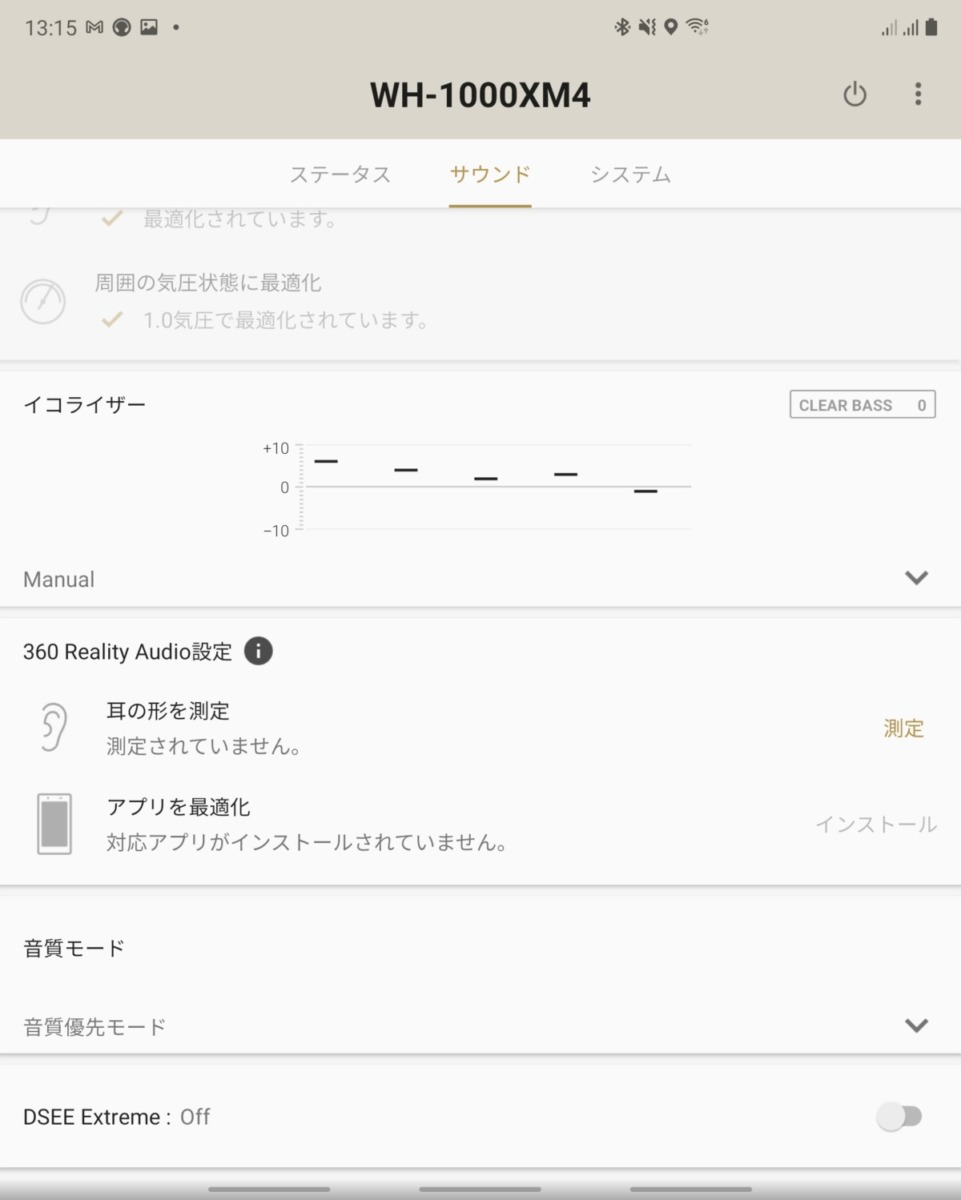Expand the Manual equalizer preset dropdown
The width and height of the screenshot is (961, 1200).
click(x=480, y=578)
